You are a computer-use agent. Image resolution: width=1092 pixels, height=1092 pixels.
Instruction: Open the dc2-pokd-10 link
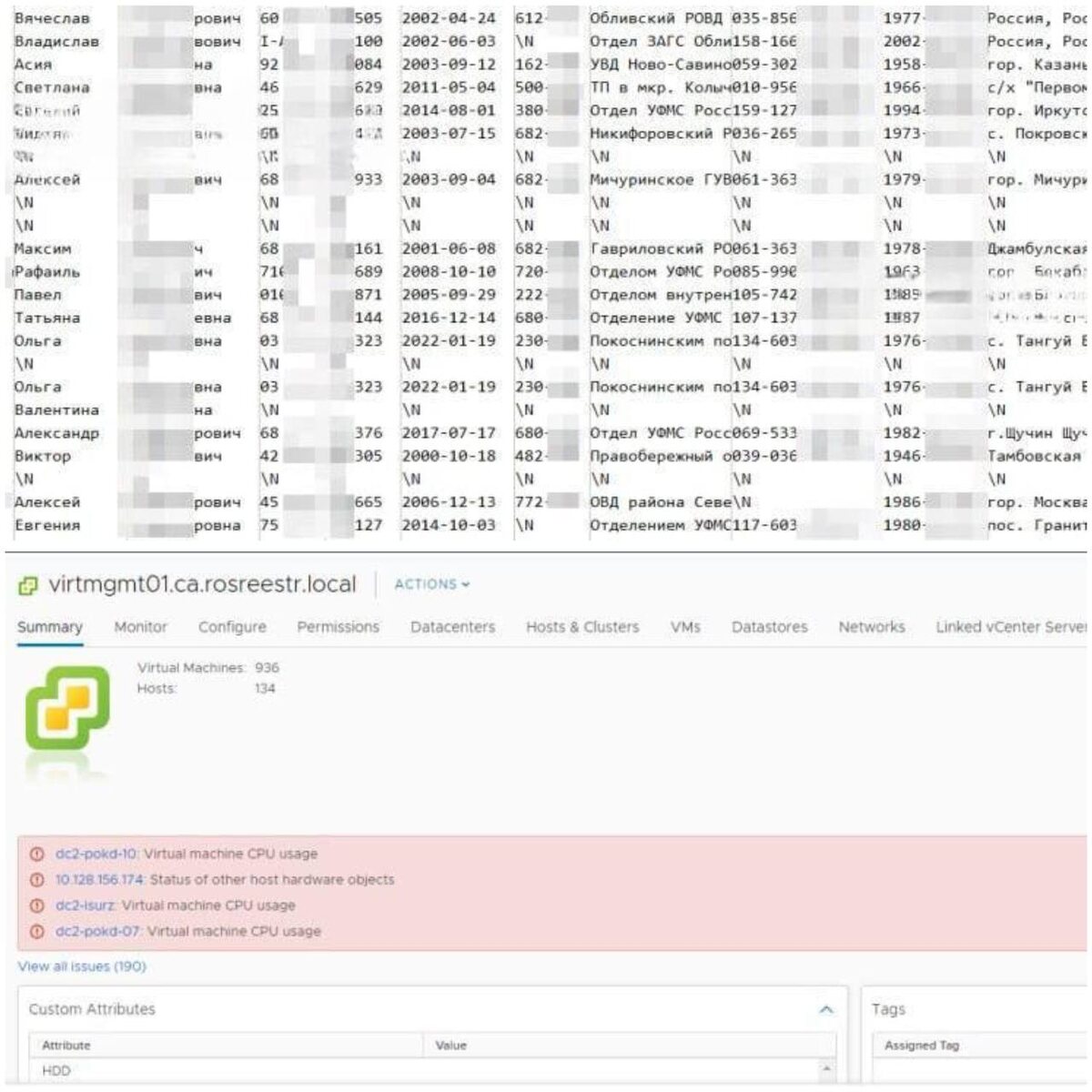click(x=96, y=854)
